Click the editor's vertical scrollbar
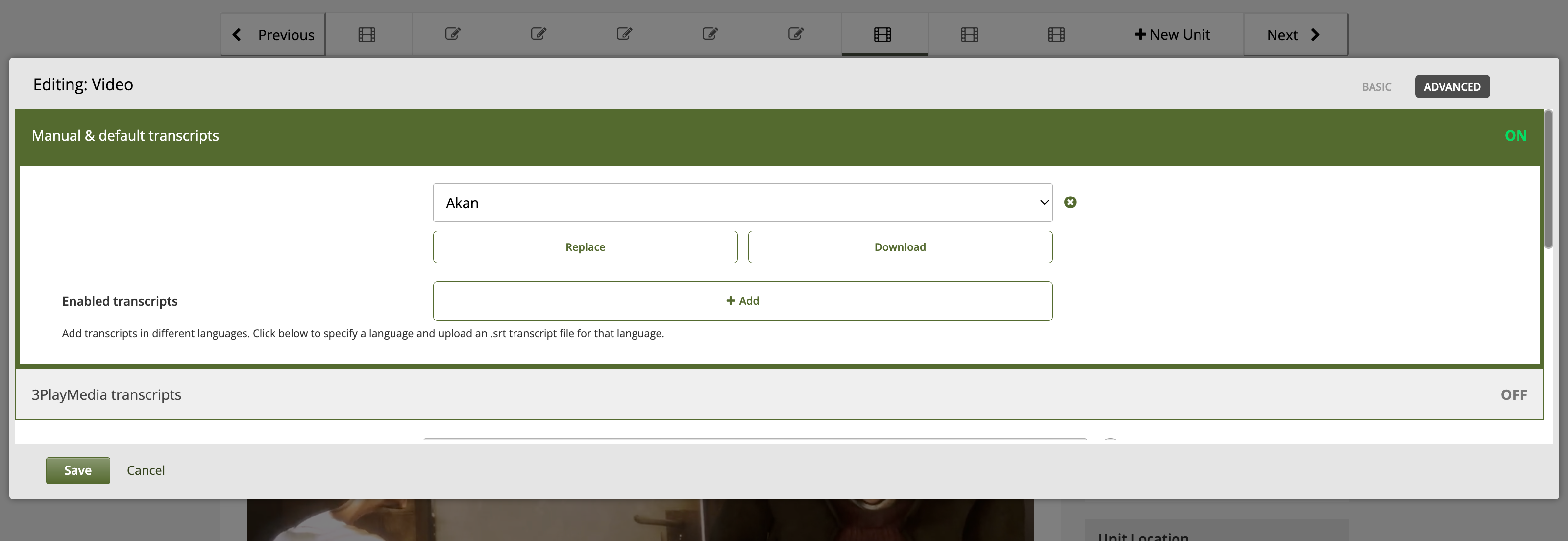Viewport: 1568px width, 541px height. click(1548, 179)
